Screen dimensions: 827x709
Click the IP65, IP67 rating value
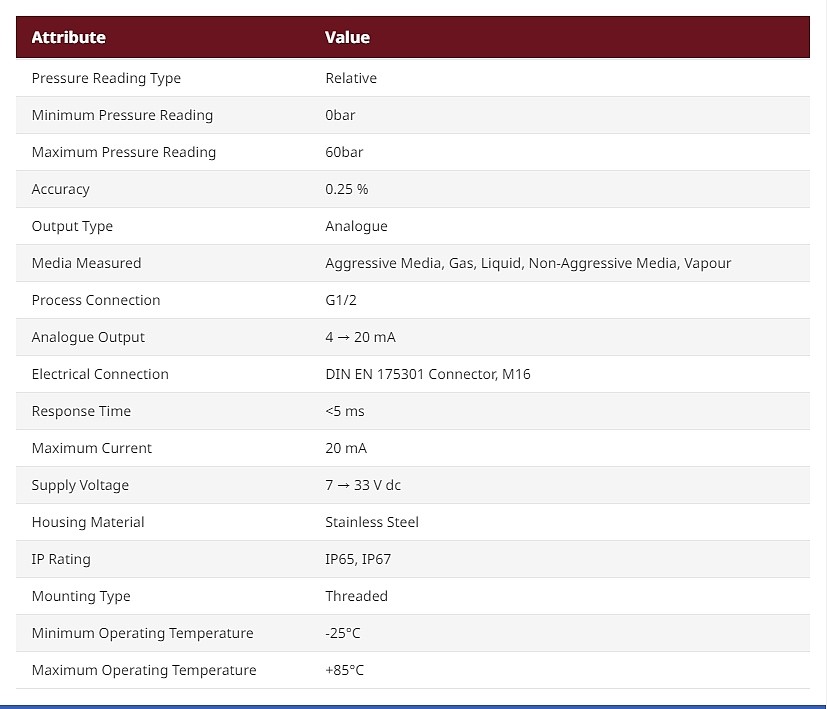click(x=358, y=559)
